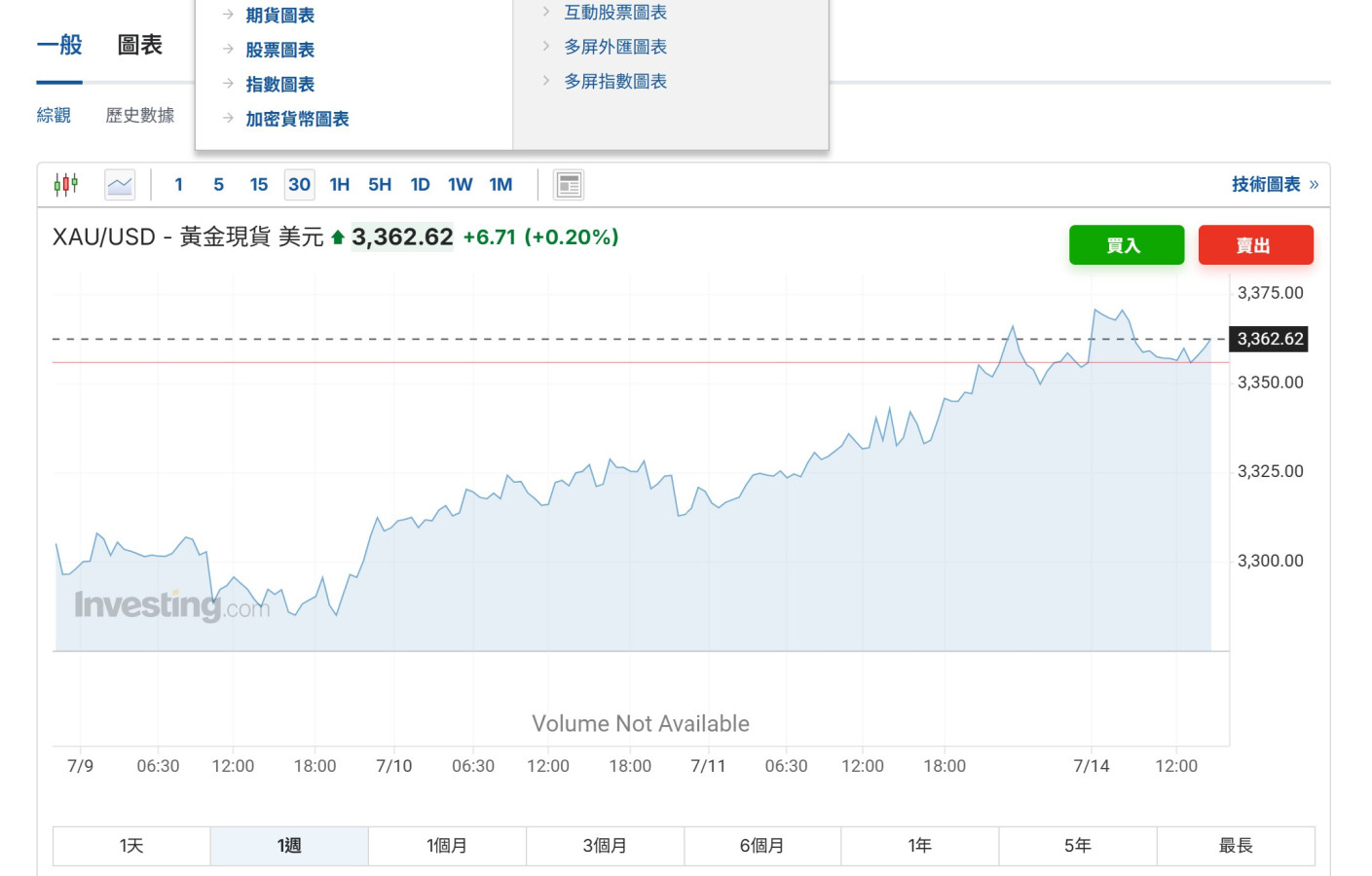Select the area line chart icon
This screenshot has width=1372, height=876.
(x=120, y=185)
